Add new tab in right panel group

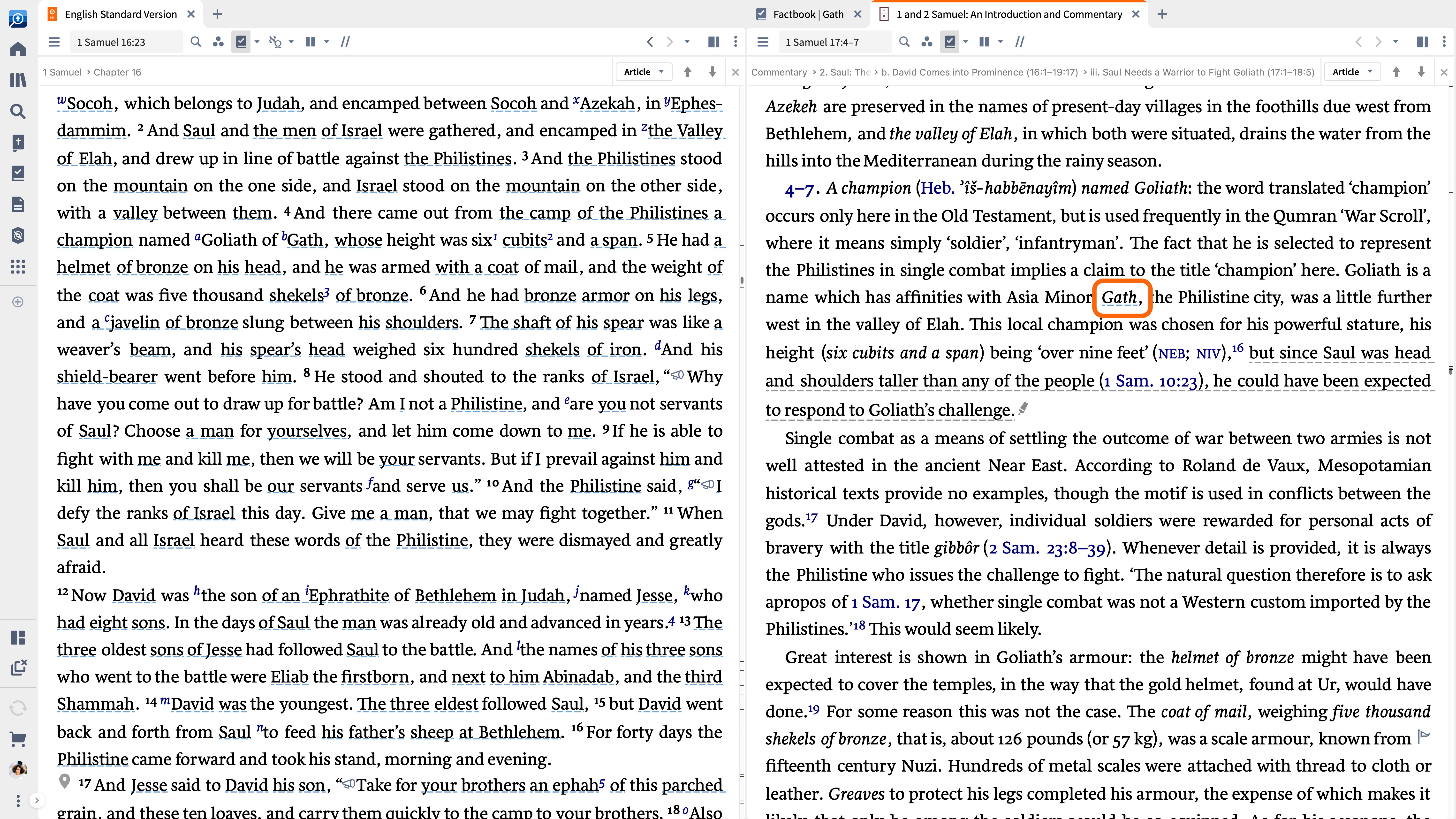[x=1162, y=14]
